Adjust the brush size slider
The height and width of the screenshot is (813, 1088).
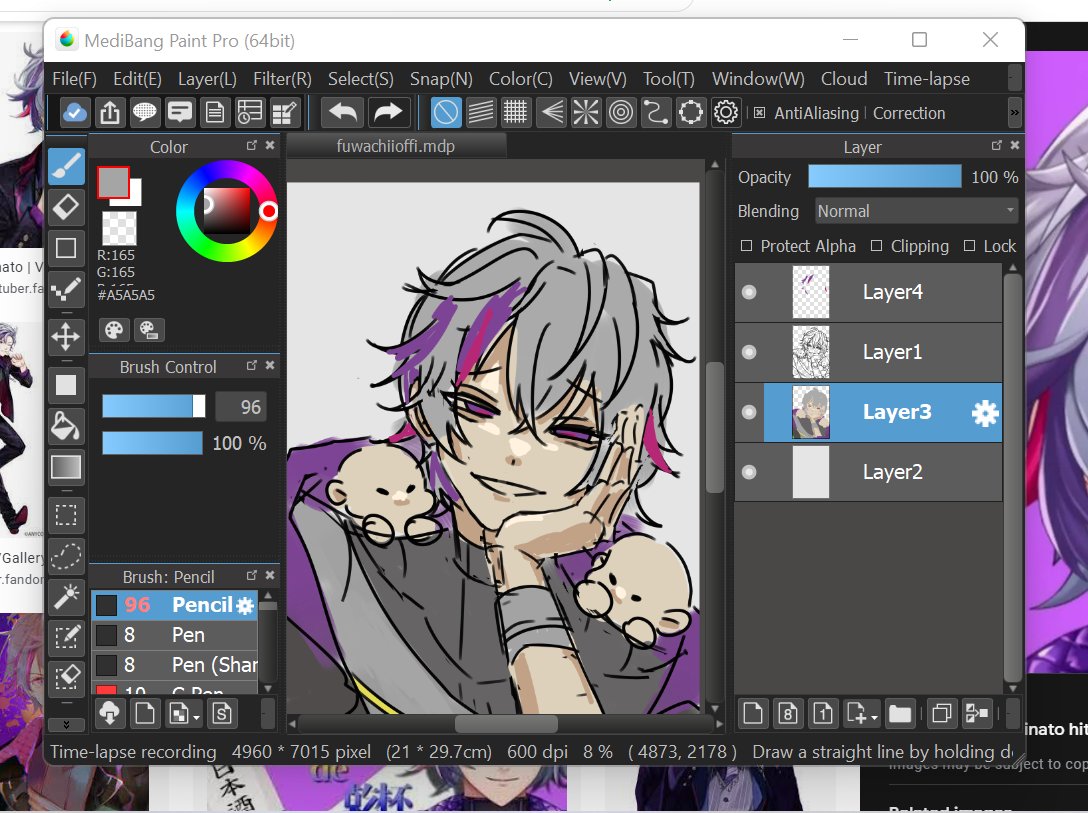[153, 406]
